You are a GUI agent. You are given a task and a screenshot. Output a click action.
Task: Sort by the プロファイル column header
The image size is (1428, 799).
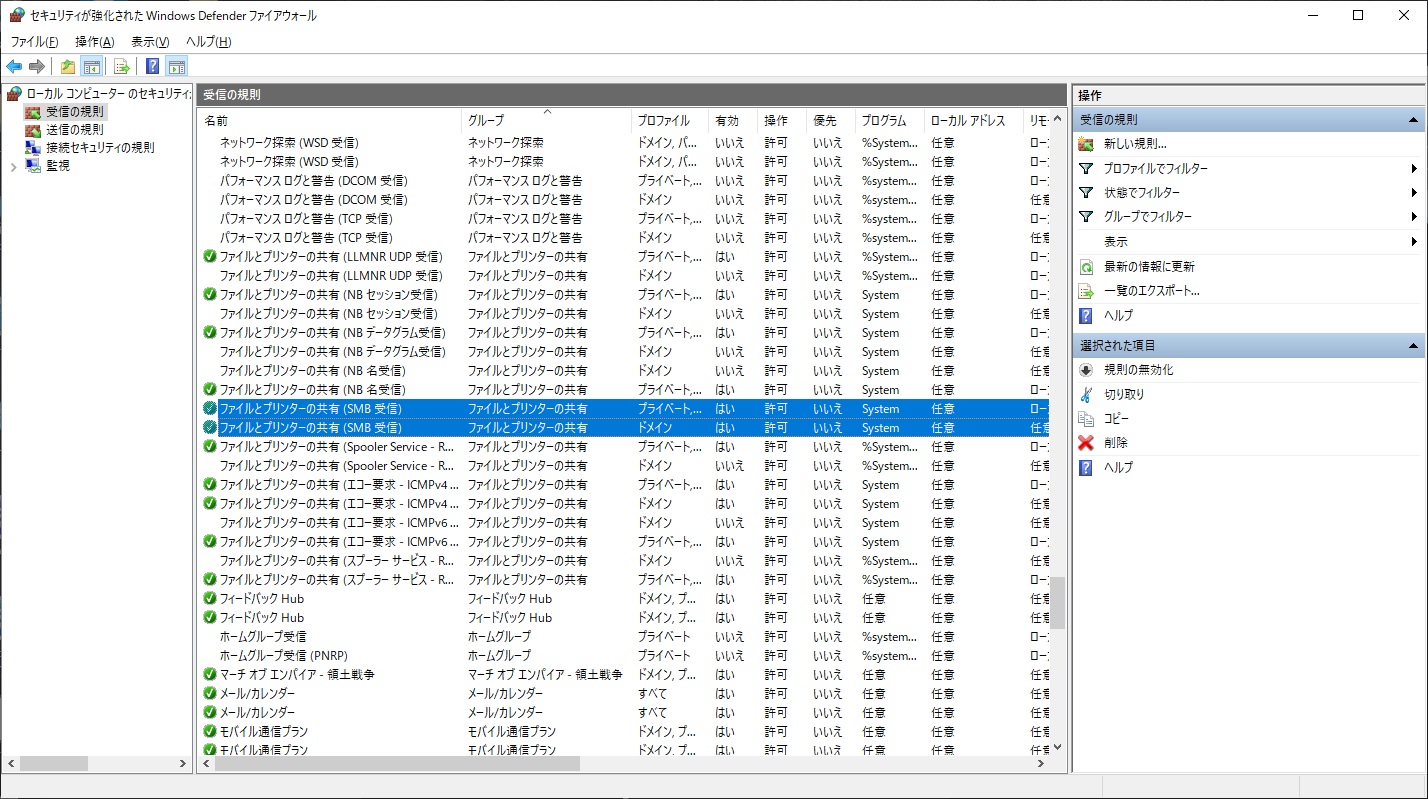pos(670,120)
